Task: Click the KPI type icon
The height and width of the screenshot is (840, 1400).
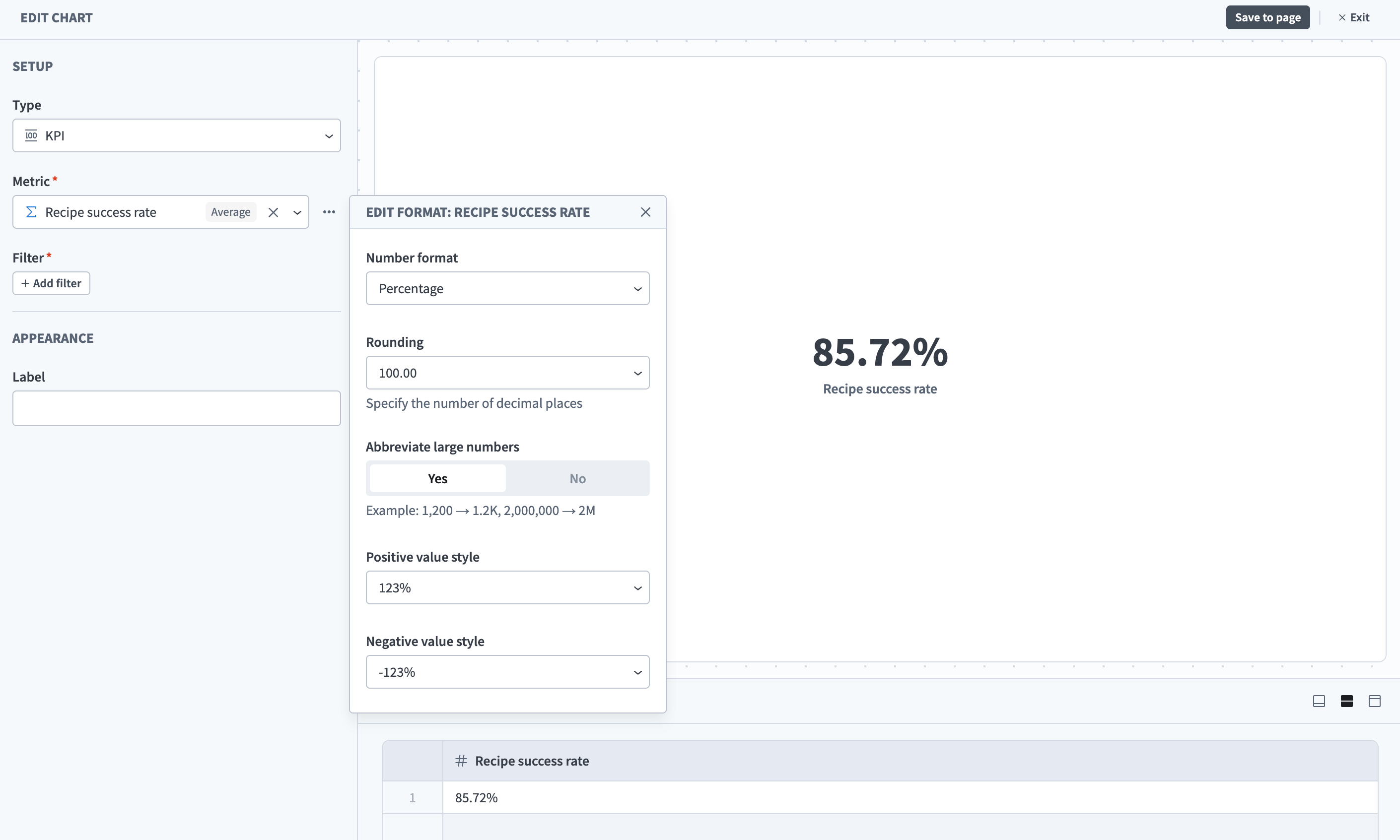Action: [31, 135]
